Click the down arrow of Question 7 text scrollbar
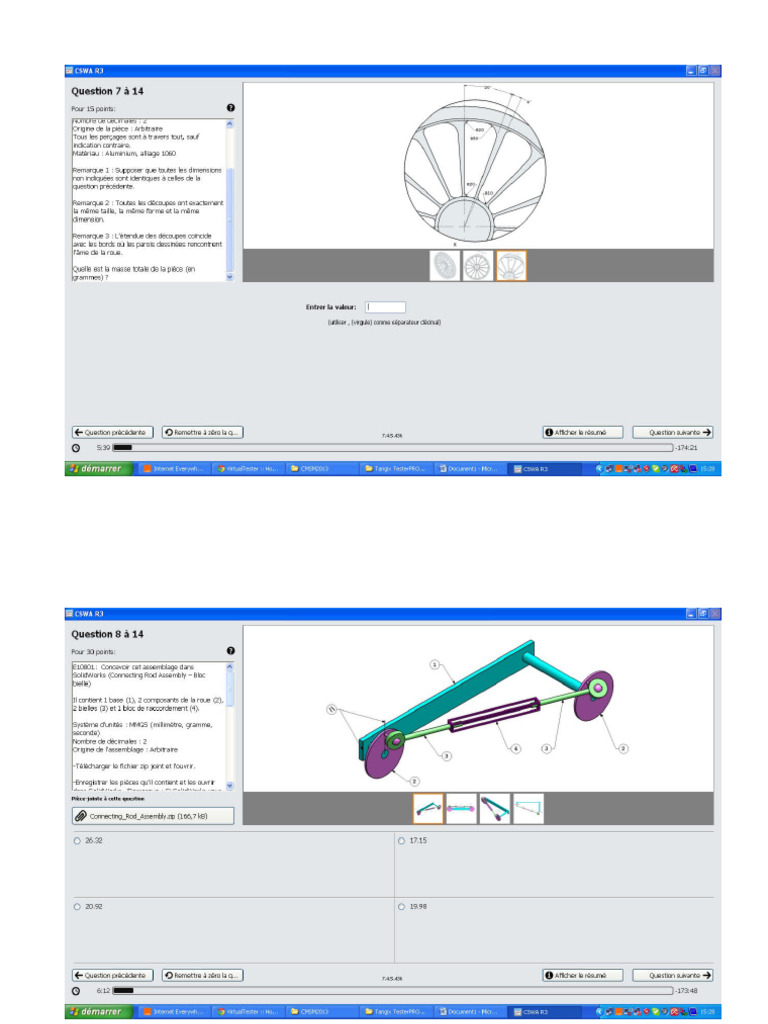Image resolution: width=768 pixels, height=1024 pixels. 229,277
